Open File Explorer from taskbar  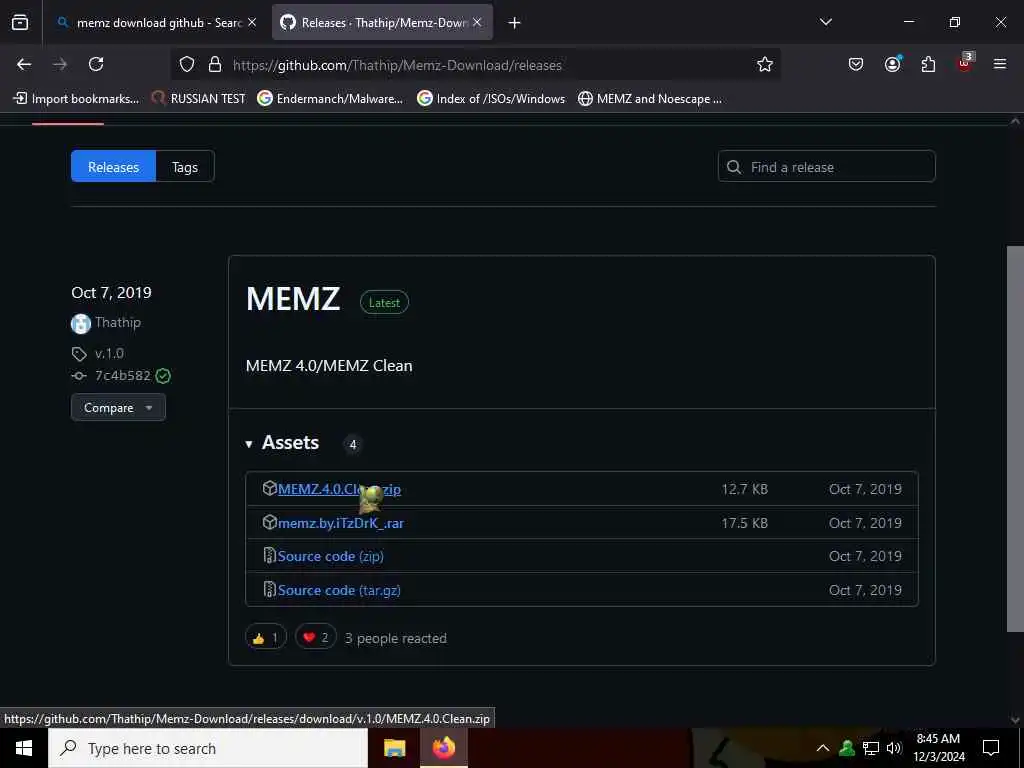[x=394, y=748]
